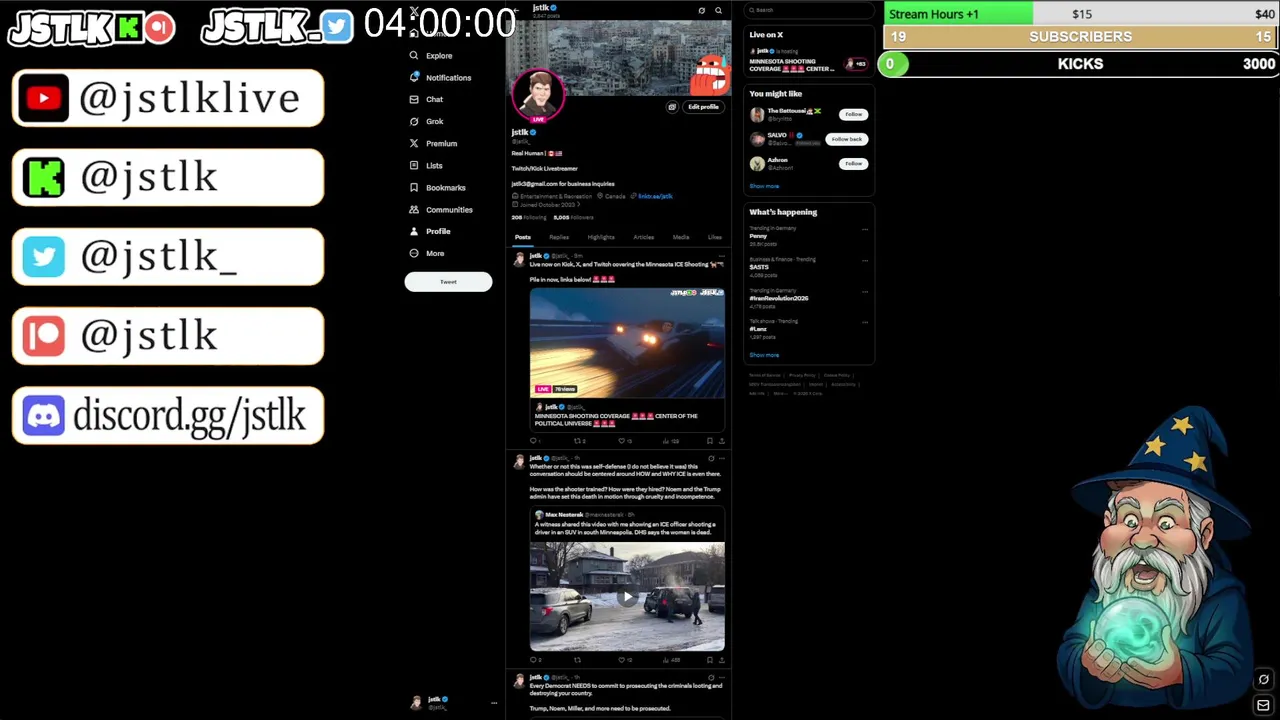
Task: Switch to the Highlights tab
Action: click(x=601, y=238)
